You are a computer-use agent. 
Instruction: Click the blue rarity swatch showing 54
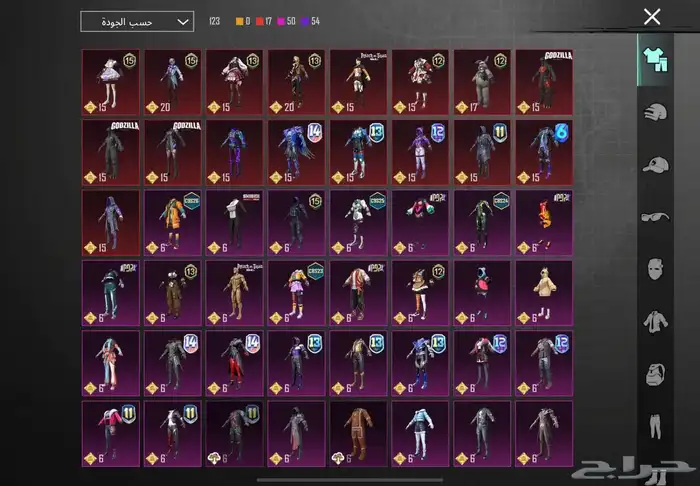tap(312, 21)
